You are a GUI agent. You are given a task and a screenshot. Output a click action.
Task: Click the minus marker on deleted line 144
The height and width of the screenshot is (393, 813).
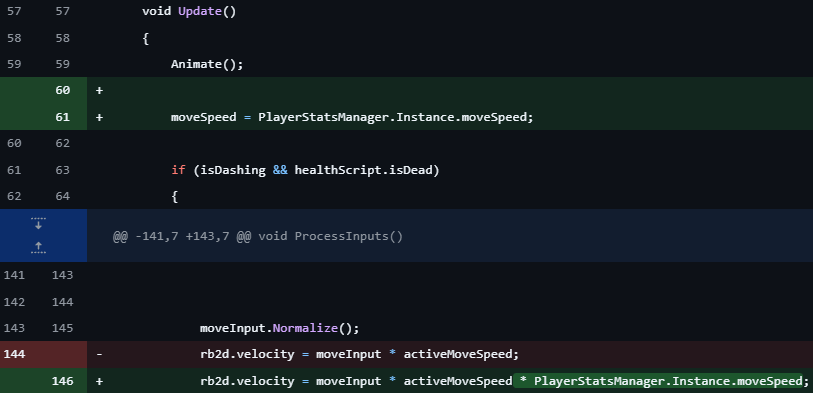click(100, 354)
